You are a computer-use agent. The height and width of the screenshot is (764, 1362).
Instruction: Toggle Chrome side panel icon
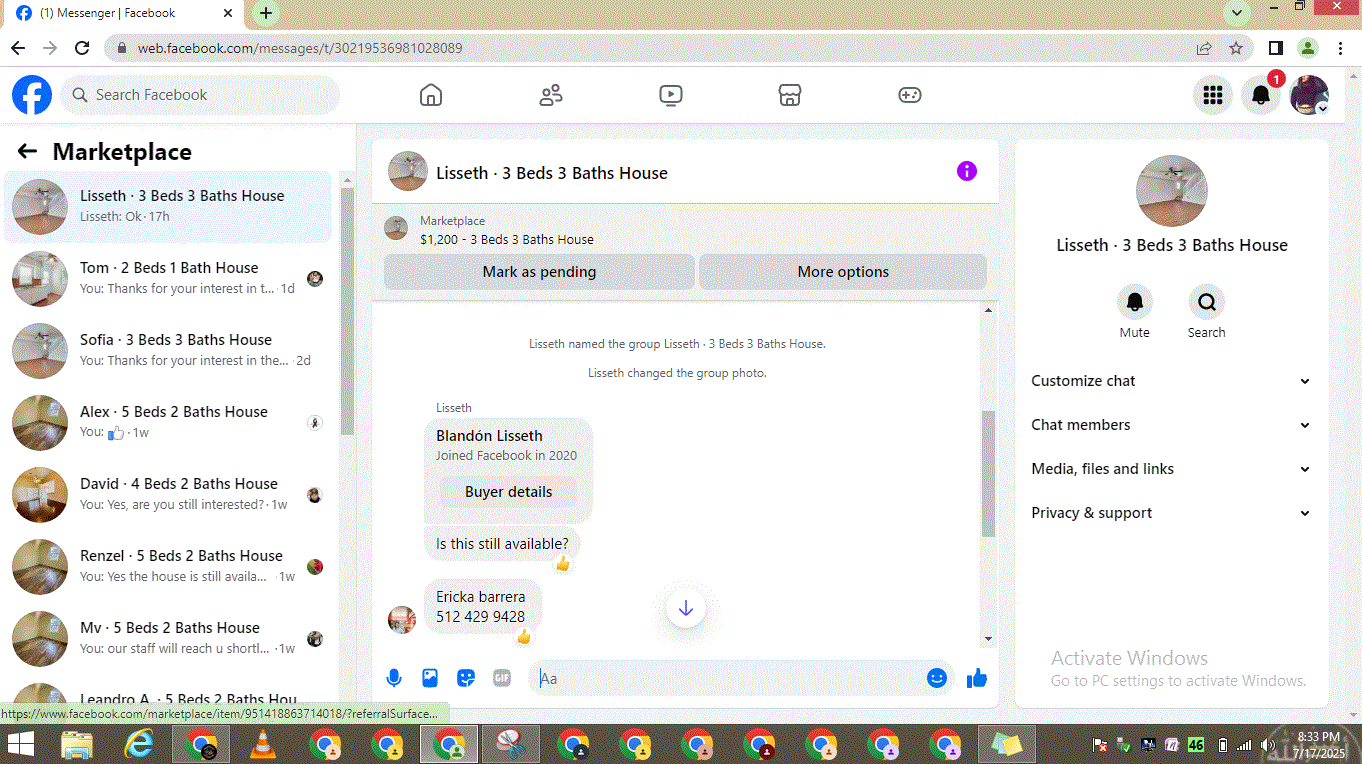pos(1276,48)
